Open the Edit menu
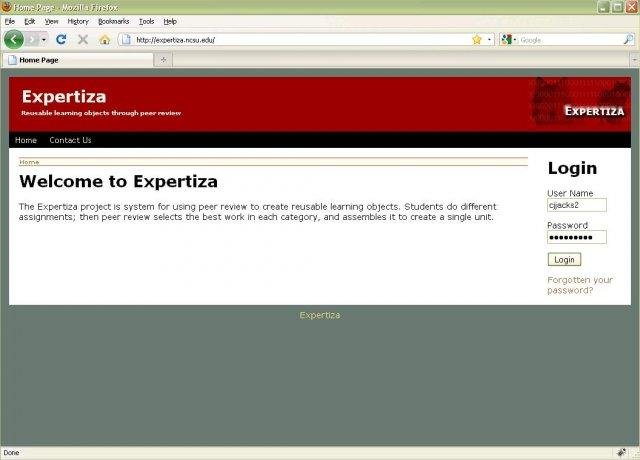This screenshot has height=460, width=640. click(29, 22)
